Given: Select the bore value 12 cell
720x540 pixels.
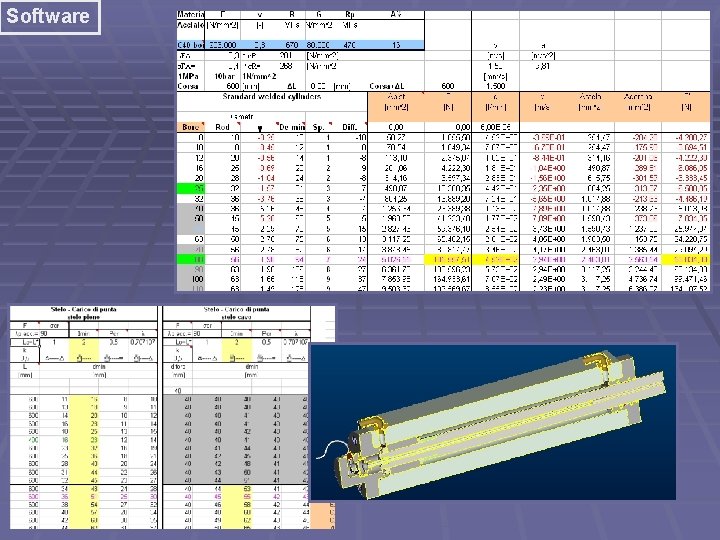Looking at the screenshot, I should (191, 158).
